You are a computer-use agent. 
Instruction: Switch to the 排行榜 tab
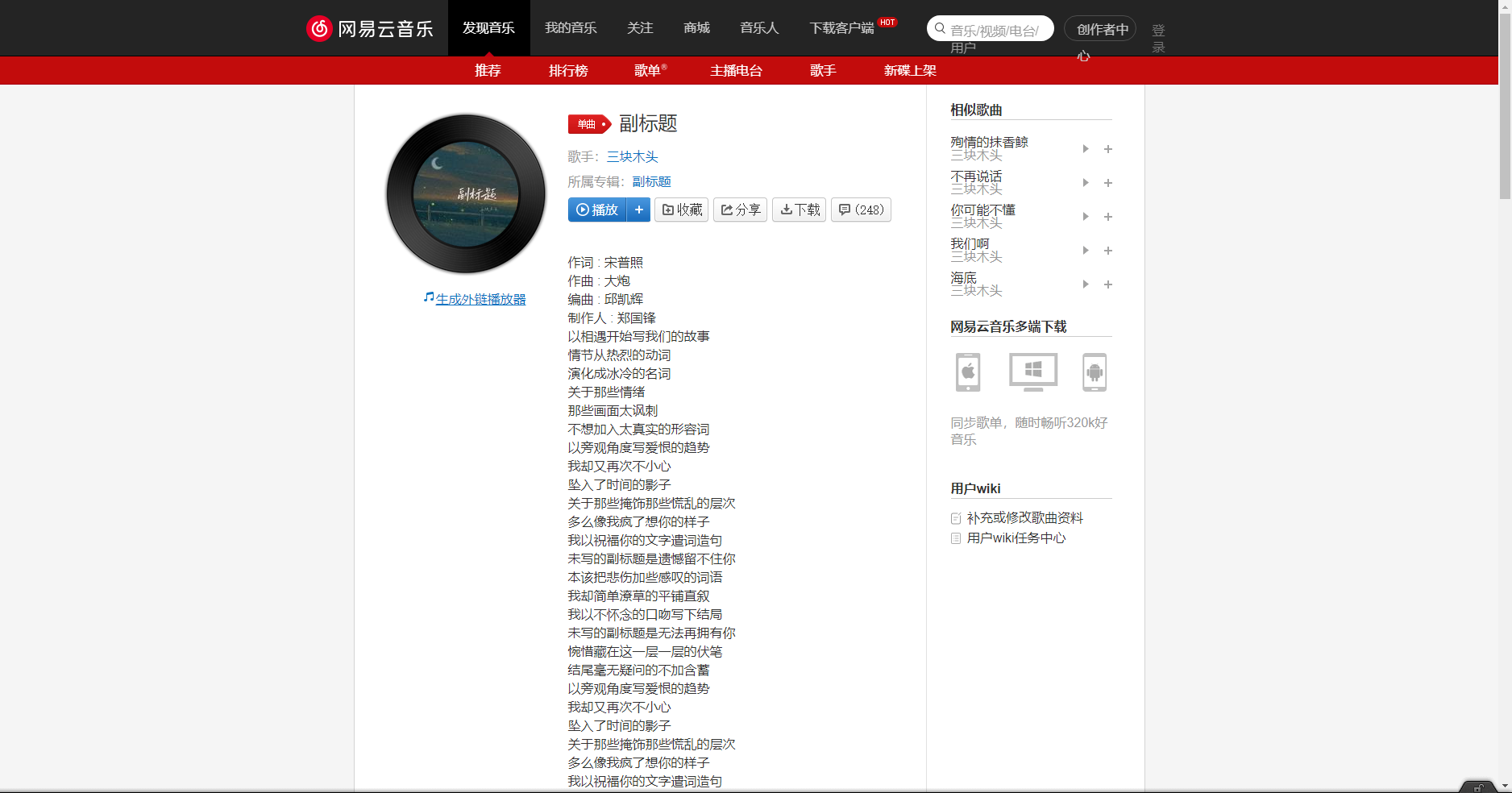tap(568, 70)
